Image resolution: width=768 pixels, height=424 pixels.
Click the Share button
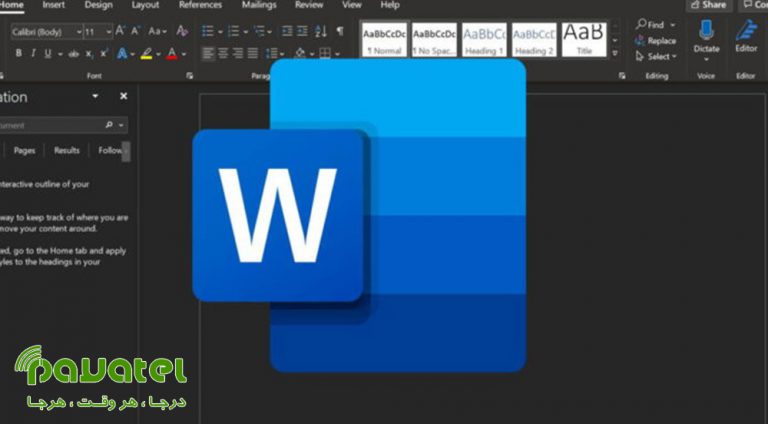[709, 5]
